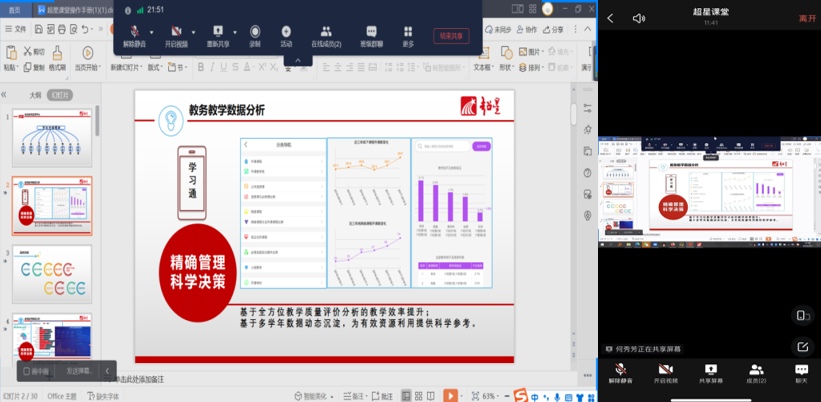The image size is (821, 402).
Task: Open 聊天 chat on phone bottom bar
Action: pyautogui.click(x=801, y=373)
